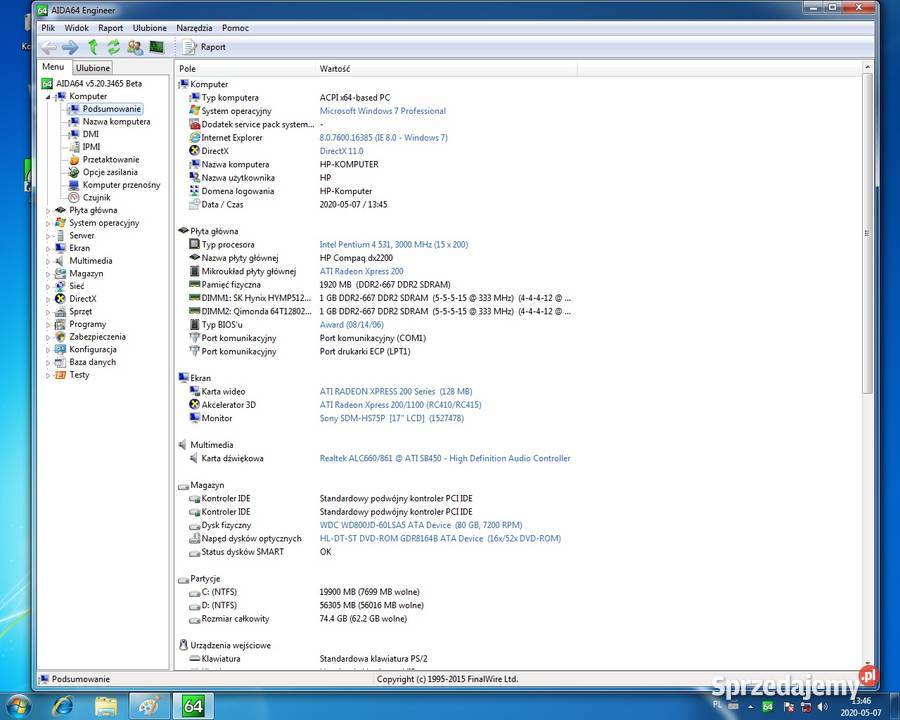The height and width of the screenshot is (720, 900).
Task: Open the Paint taskbar icon
Action: [150, 706]
